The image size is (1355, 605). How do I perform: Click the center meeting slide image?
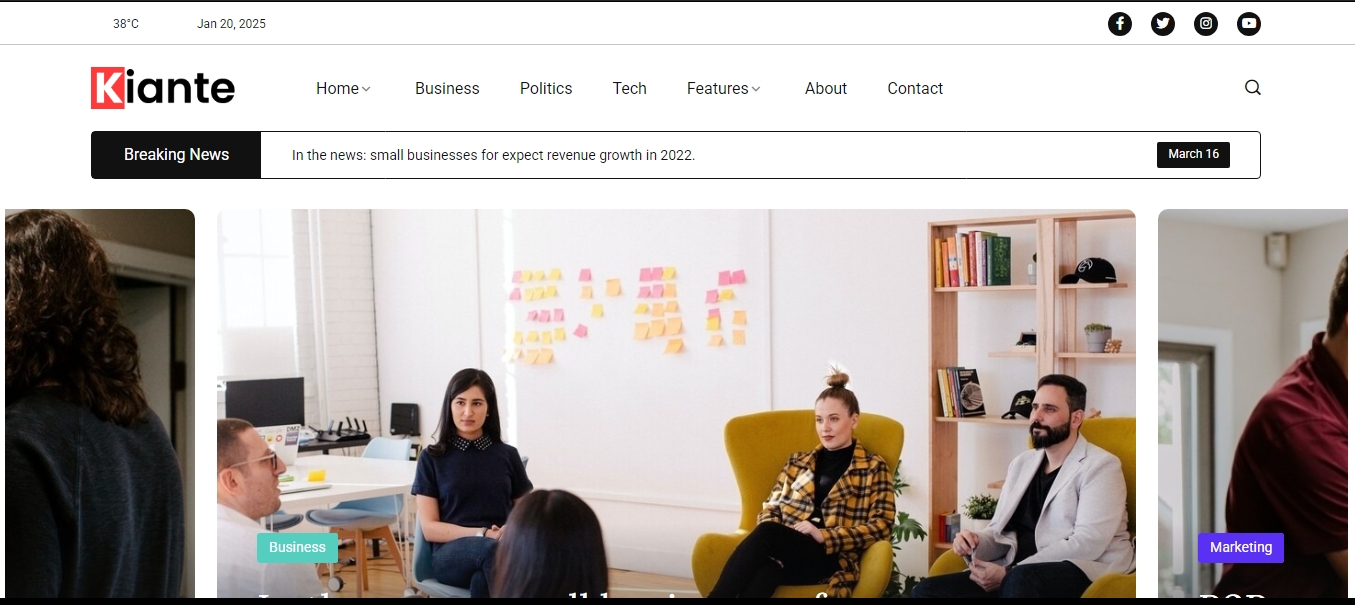point(676,403)
